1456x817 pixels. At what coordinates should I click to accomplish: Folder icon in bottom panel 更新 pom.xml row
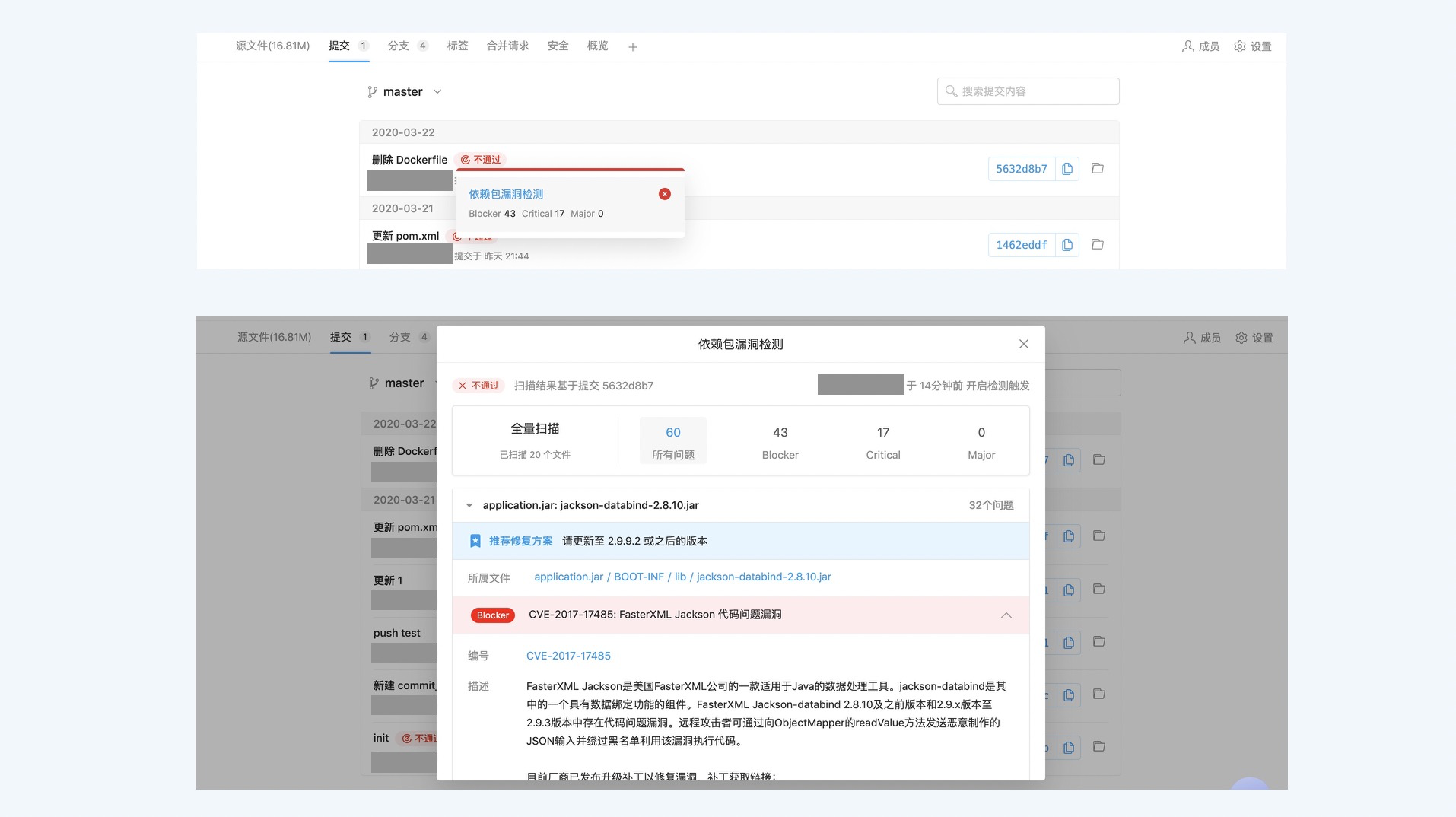click(x=1099, y=536)
